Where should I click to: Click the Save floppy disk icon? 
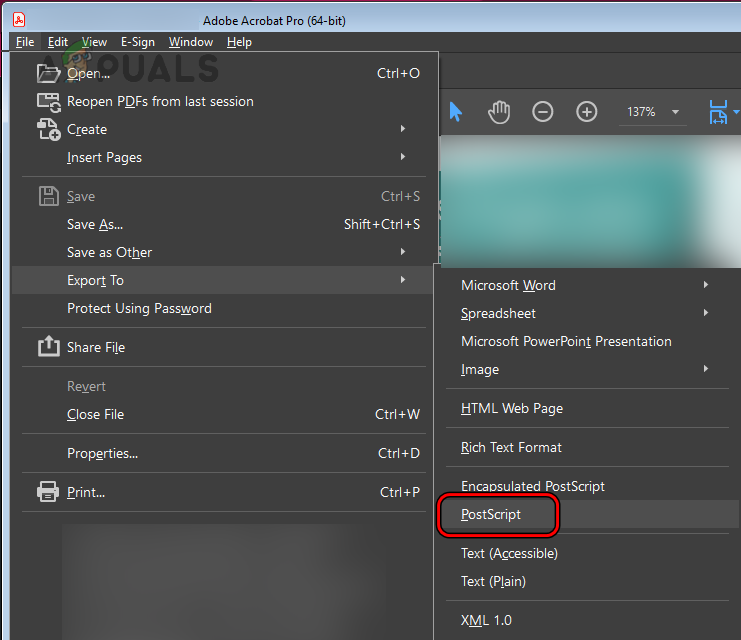[x=48, y=196]
